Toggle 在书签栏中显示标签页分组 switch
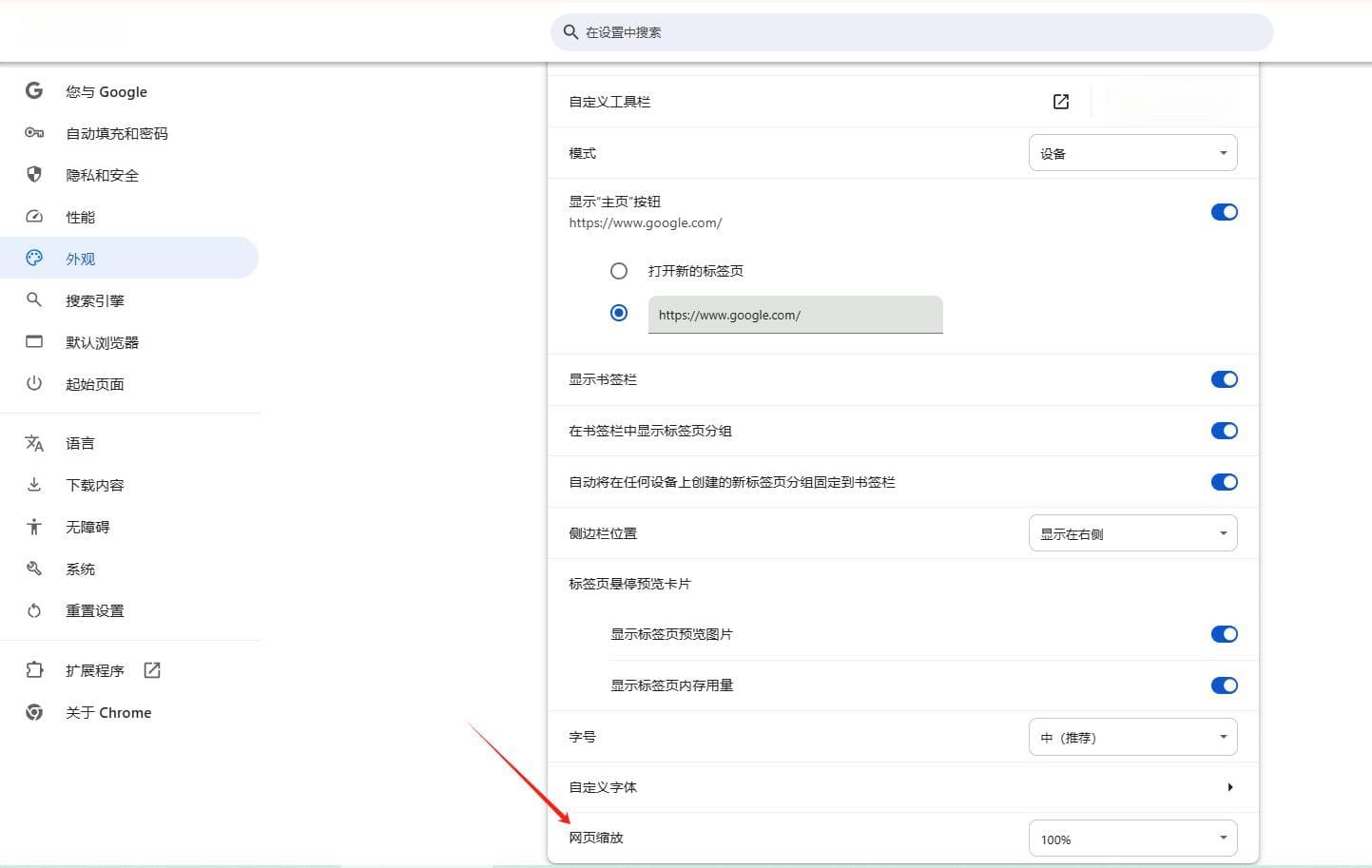The width and height of the screenshot is (1372, 868). (x=1225, y=431)
